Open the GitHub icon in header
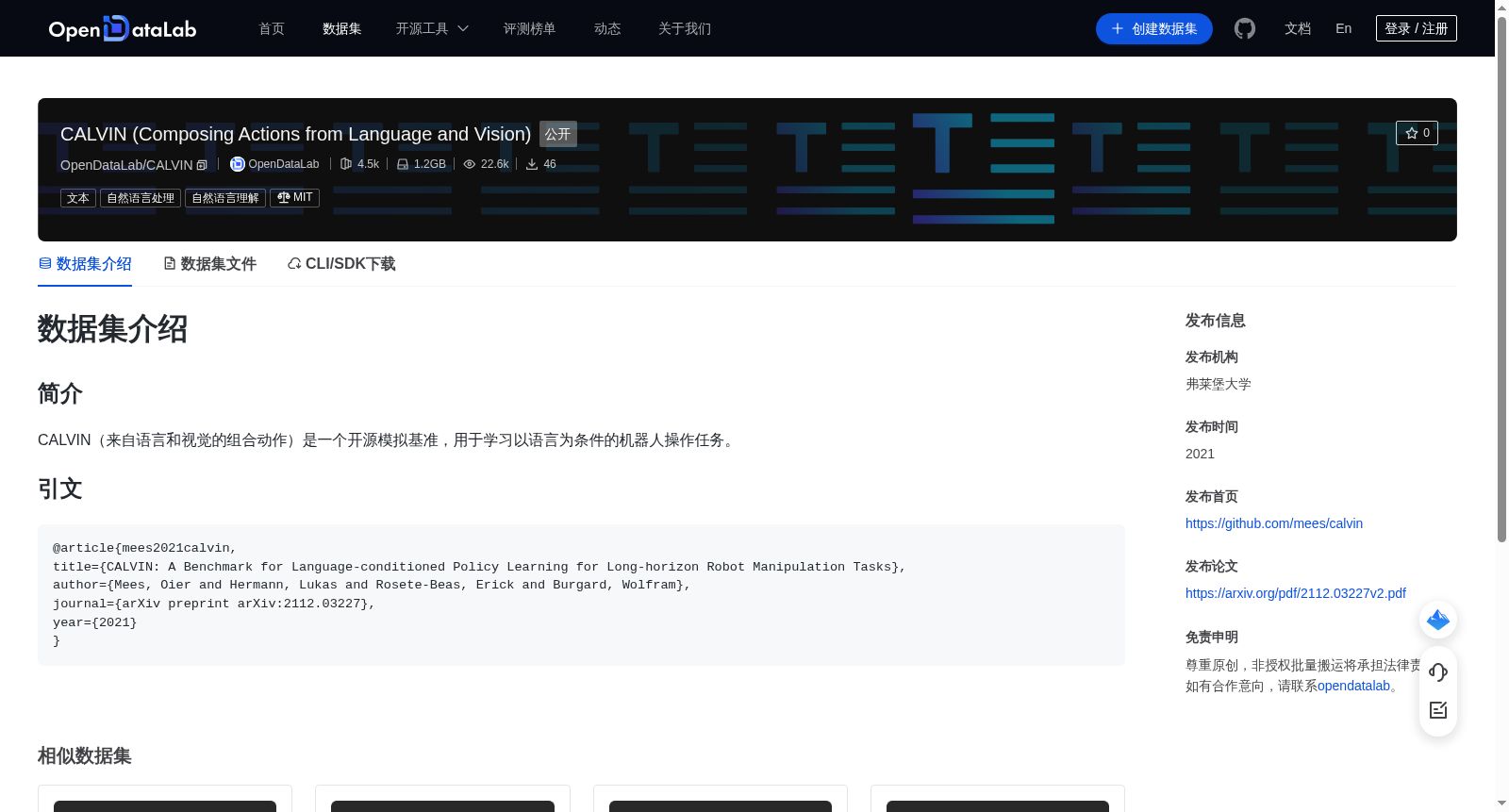1509x812 pixels. 1245,28
